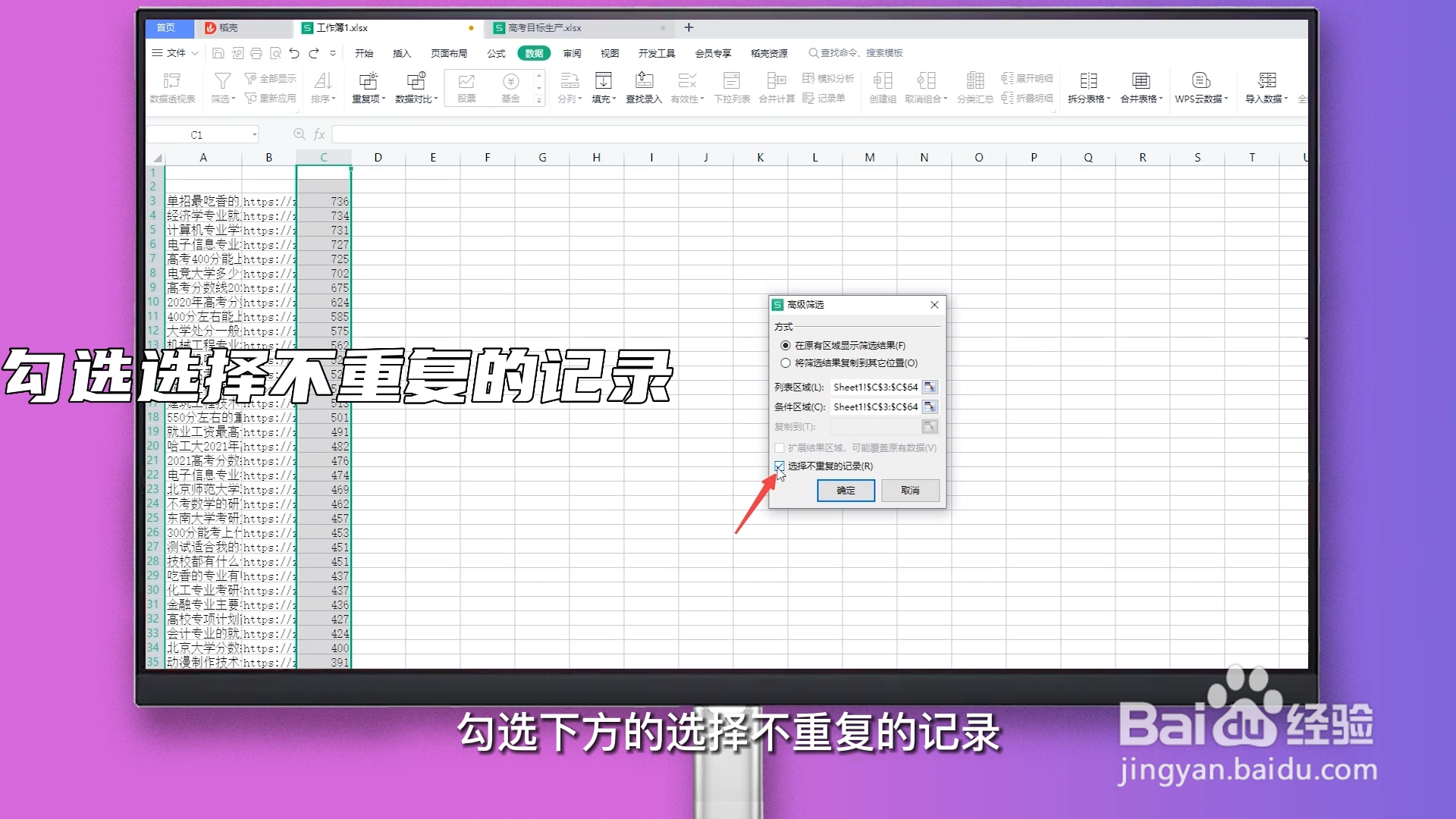Click the 确定 button to confirm
This screenshot has width=1456, height=819.
[845, 491]
